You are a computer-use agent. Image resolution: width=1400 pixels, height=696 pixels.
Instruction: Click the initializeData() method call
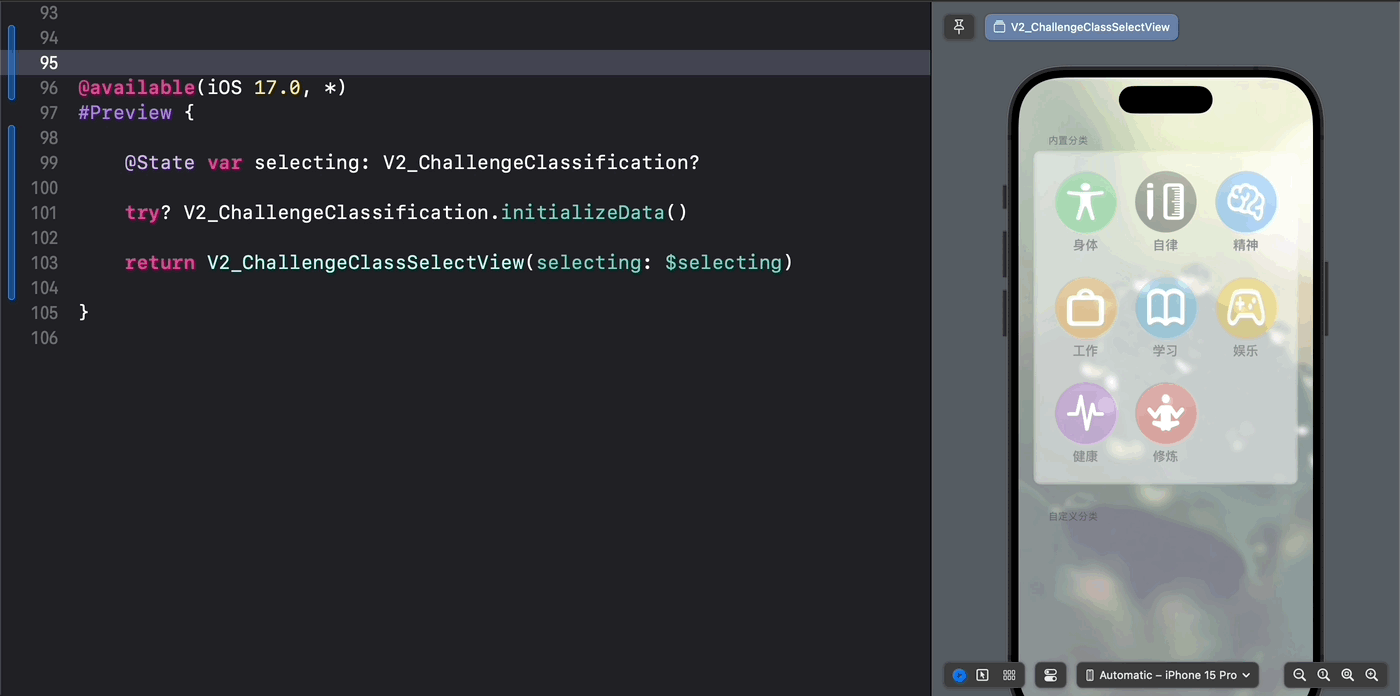594,213
